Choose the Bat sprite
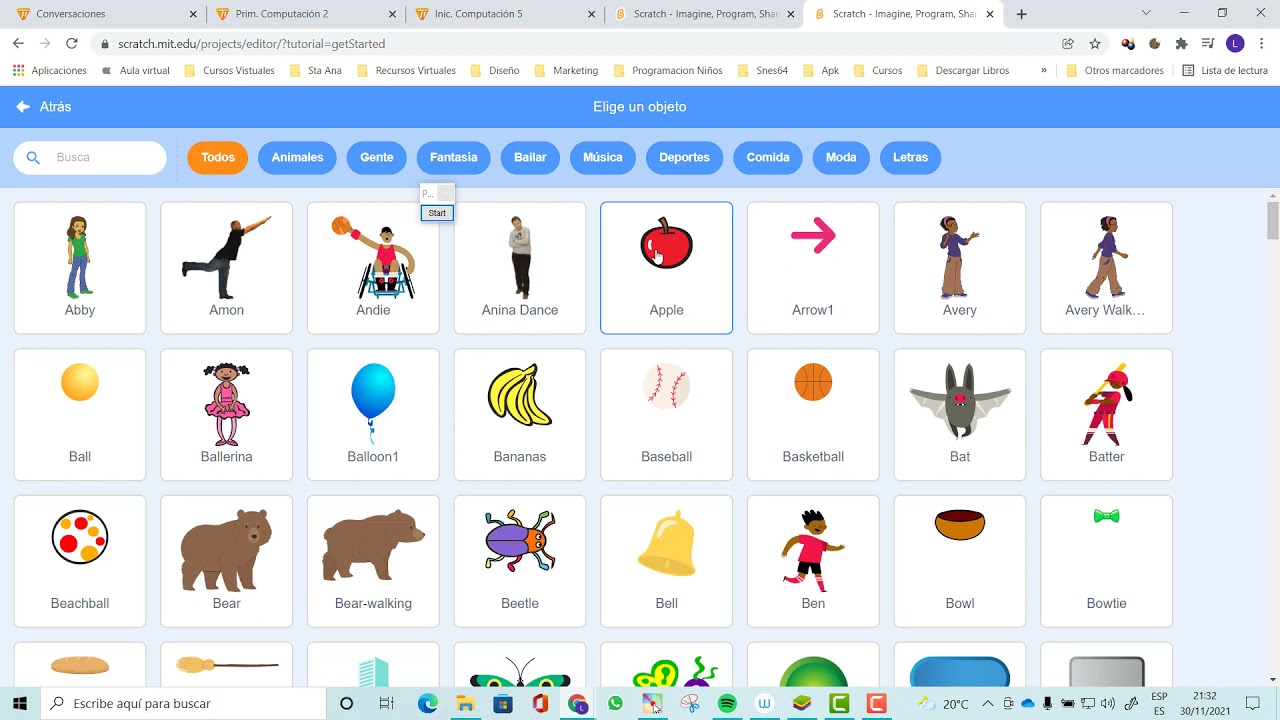The height and width of the screenshot is (720, 1280). [x=960, y=415]
